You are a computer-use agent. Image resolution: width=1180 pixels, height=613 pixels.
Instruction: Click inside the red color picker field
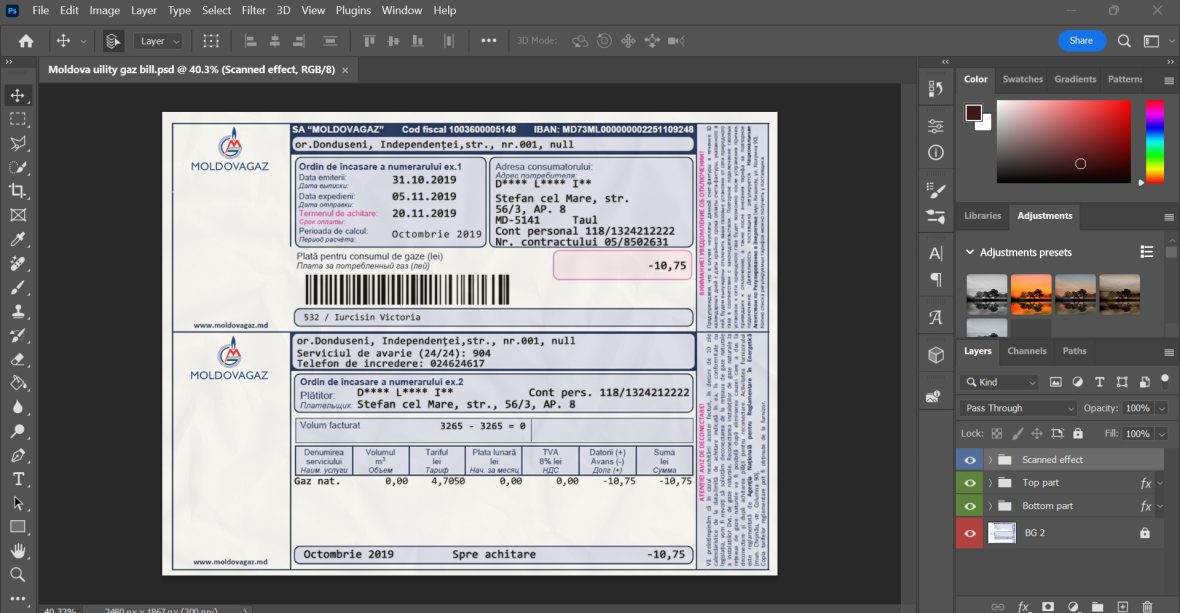(x=1063, y=141)
